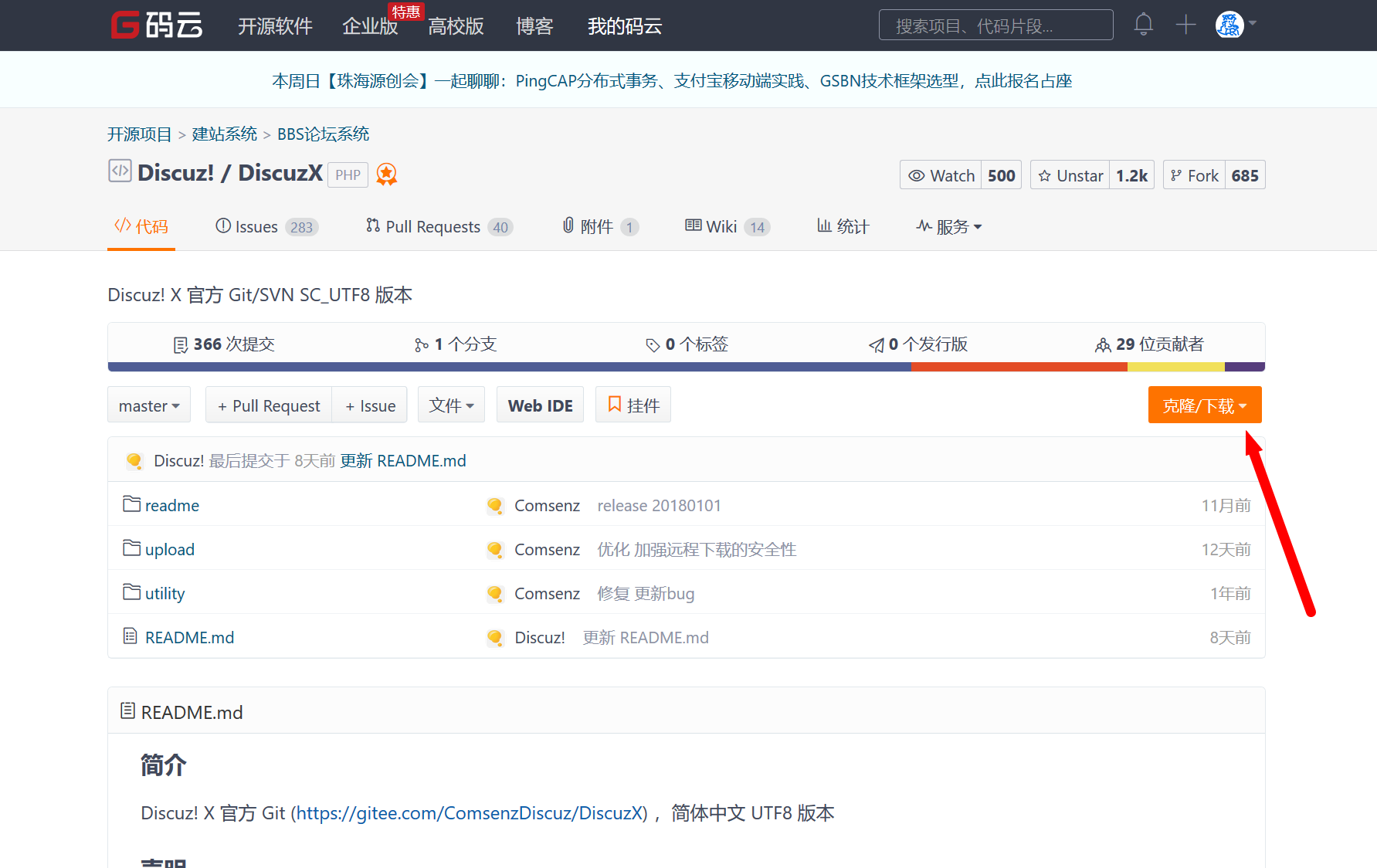View repository statistics via the 统计 icon
The height and width of the screenshot is (868, 1377).
click(x=843, y=226)
